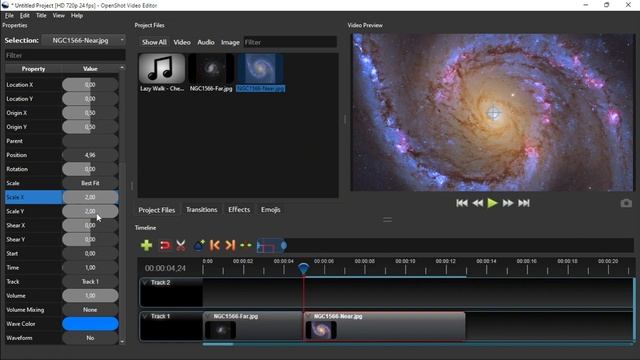Open the File menu

click(x=9, y=16)
